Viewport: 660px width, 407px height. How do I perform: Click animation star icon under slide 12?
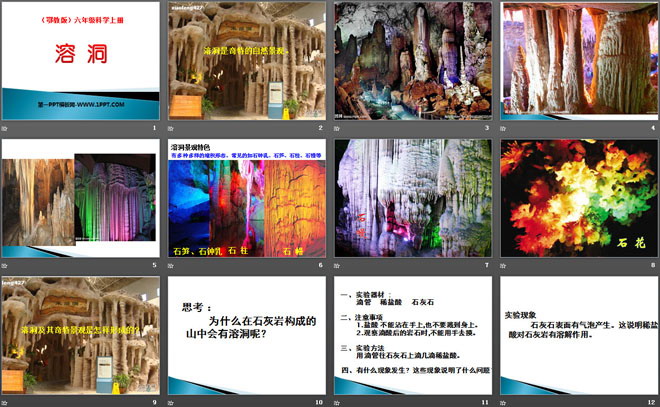503,403
